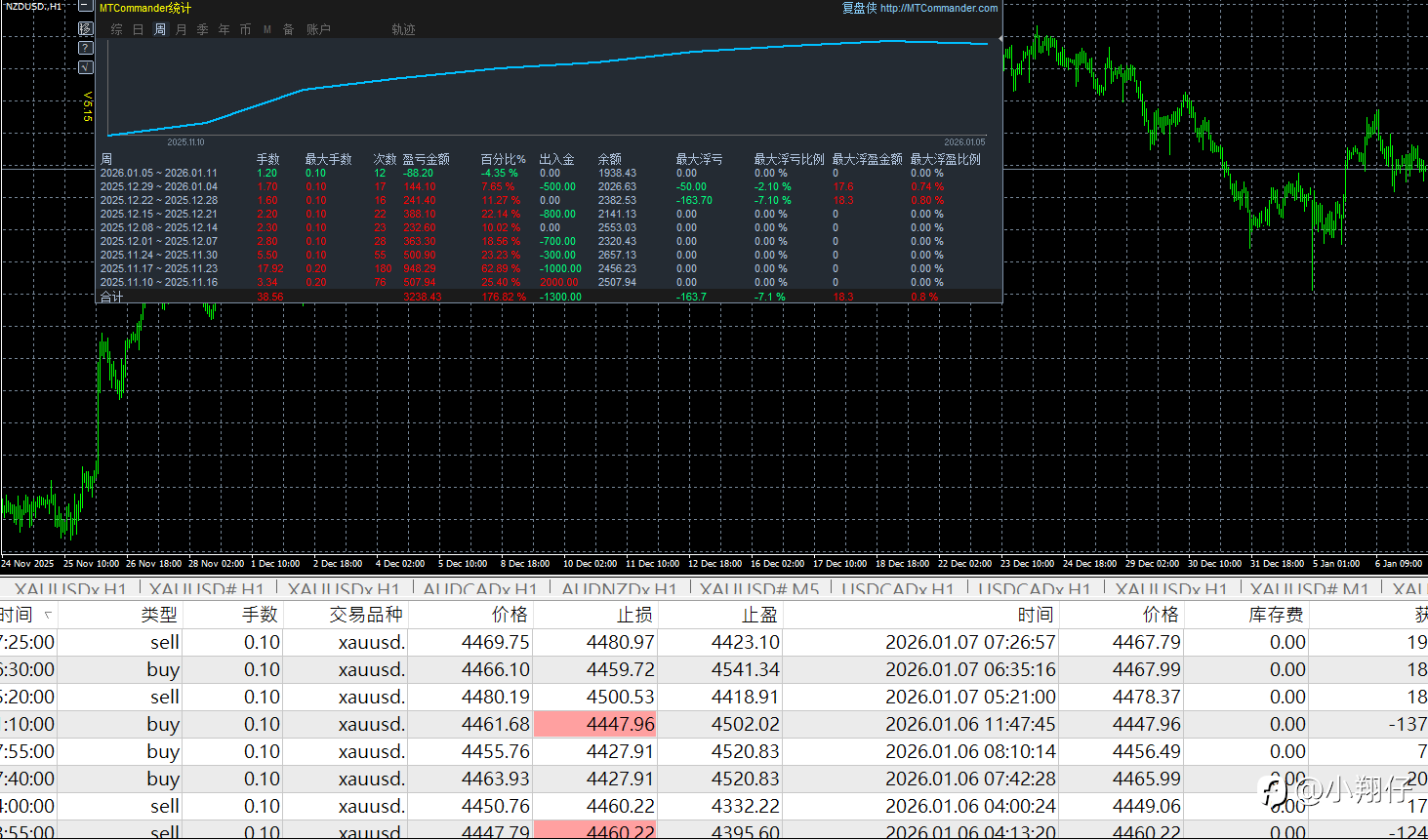Open the 季 quarterly statistics tab
This screenshot has width=1428, height=840.
[203, 30]
